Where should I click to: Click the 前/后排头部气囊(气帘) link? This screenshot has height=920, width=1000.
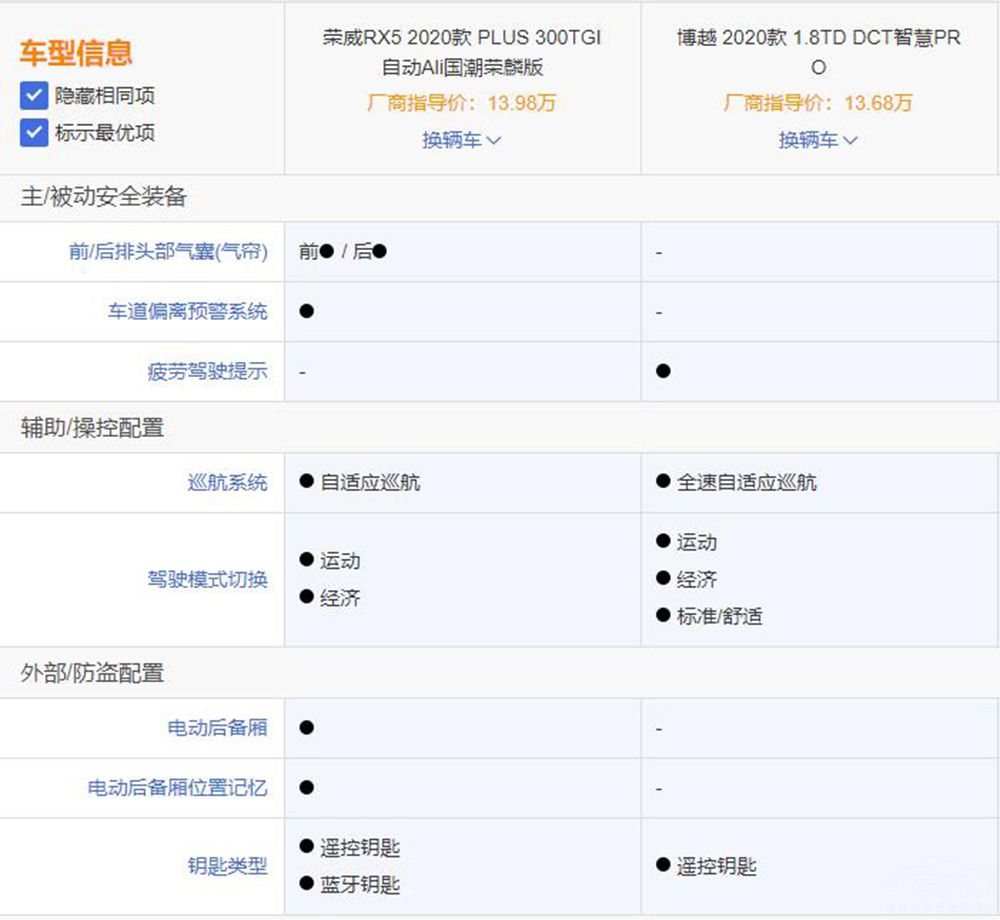coord(168,251)
